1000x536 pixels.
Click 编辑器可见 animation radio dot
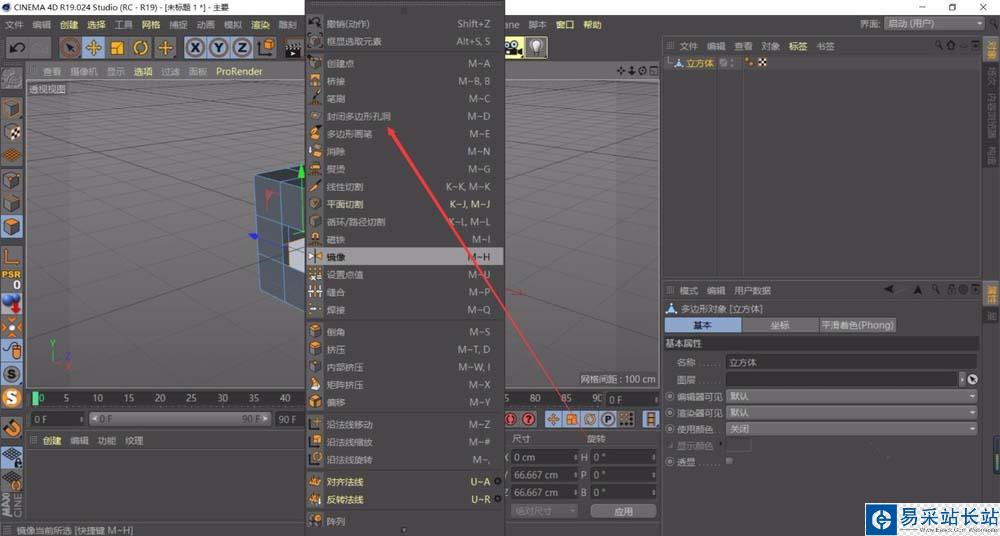pos(670,396)
